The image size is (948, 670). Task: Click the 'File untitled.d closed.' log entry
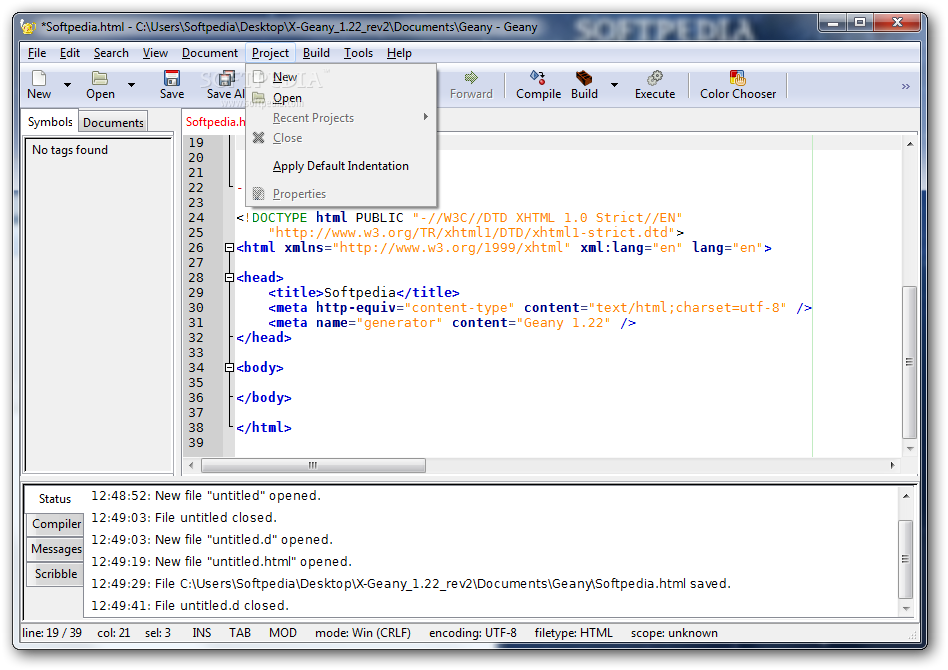pyautogui.click(x=190, y=605)
